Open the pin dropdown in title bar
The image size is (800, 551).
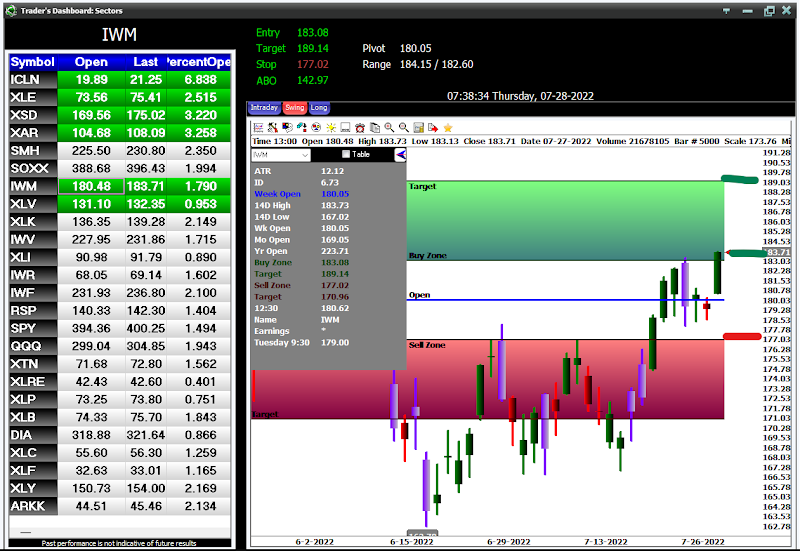click(727, 10)
